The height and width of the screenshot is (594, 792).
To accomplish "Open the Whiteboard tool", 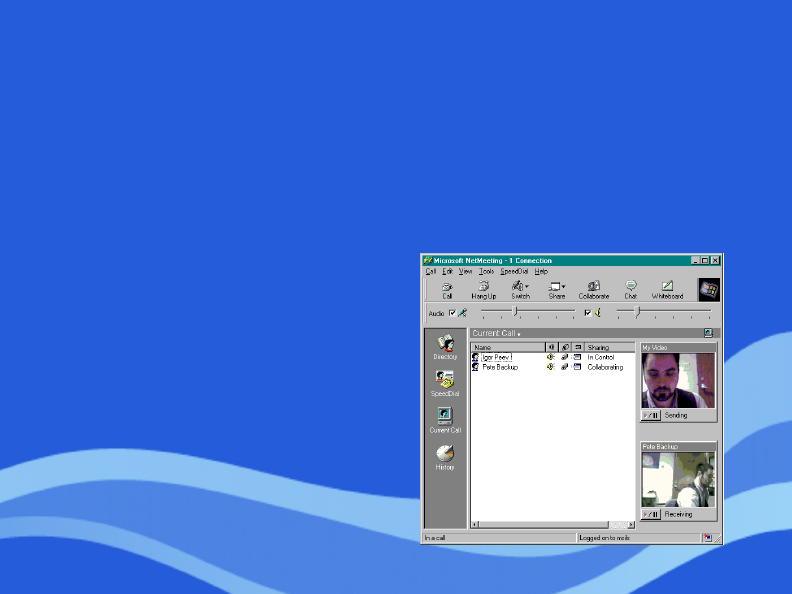I will point(667,290).
